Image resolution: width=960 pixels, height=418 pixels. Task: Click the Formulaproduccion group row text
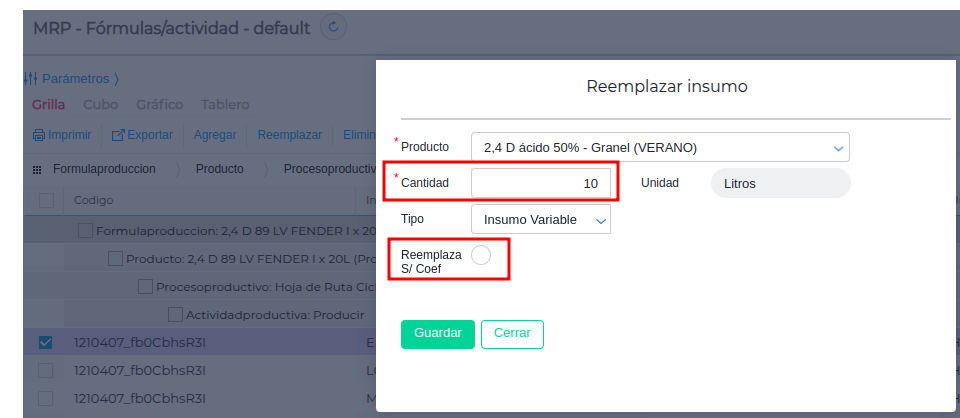click(x=236, y=231)
